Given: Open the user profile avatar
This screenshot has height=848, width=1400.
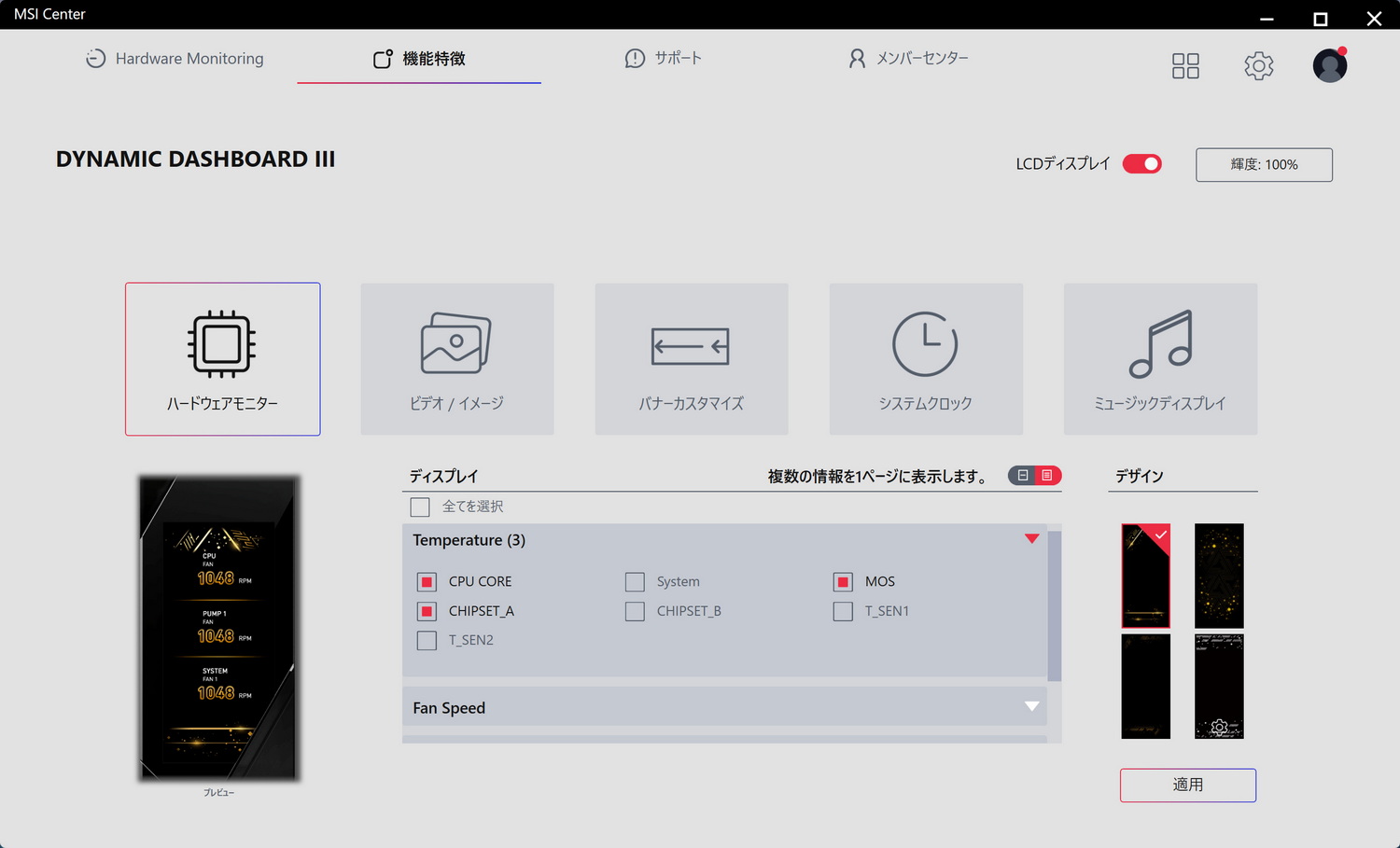Looking at the screenshot, I should (x=1329, y=65).
